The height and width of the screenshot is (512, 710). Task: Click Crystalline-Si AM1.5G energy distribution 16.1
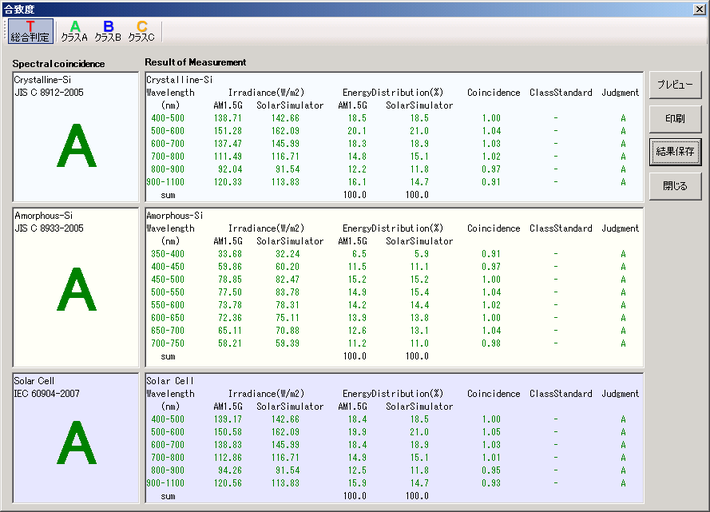tap(357, 182)
